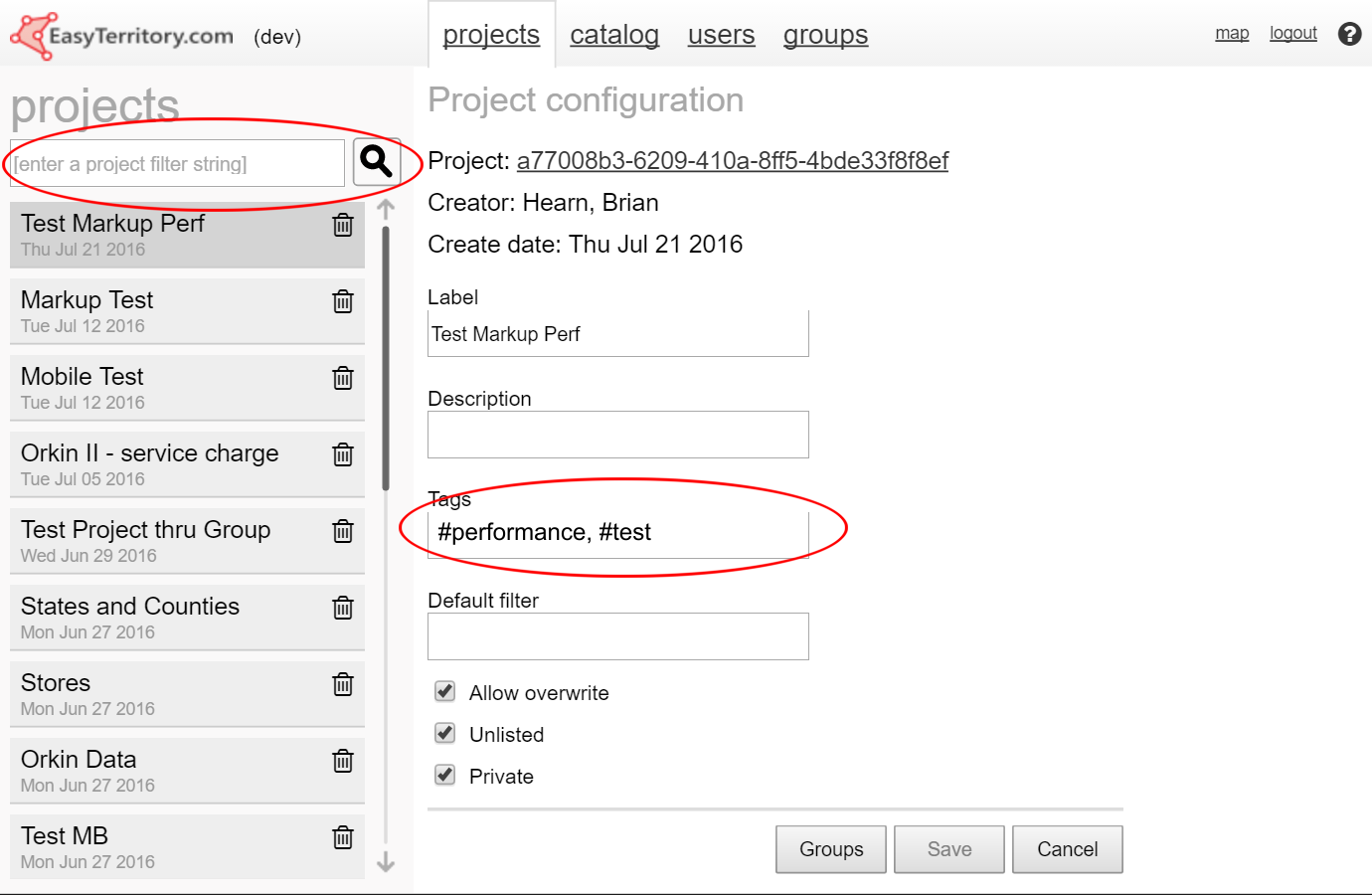Viewport: 1372px width, 895px height.
Task: Switch to the projects tab
Action: [x=491, y=35]
